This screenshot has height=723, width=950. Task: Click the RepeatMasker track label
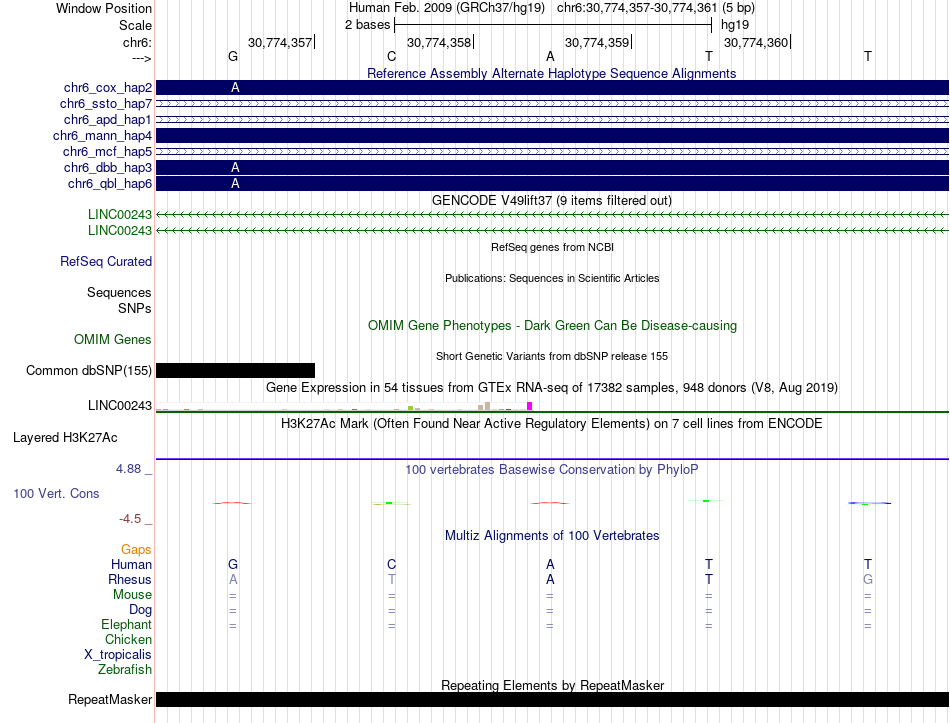tap(110, 699)
